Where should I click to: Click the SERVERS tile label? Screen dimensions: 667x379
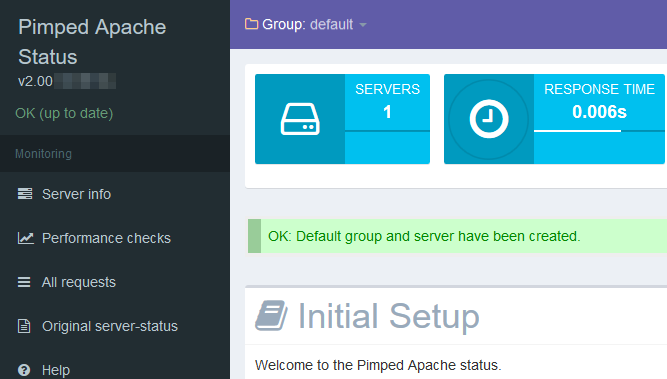pos(388,89)
